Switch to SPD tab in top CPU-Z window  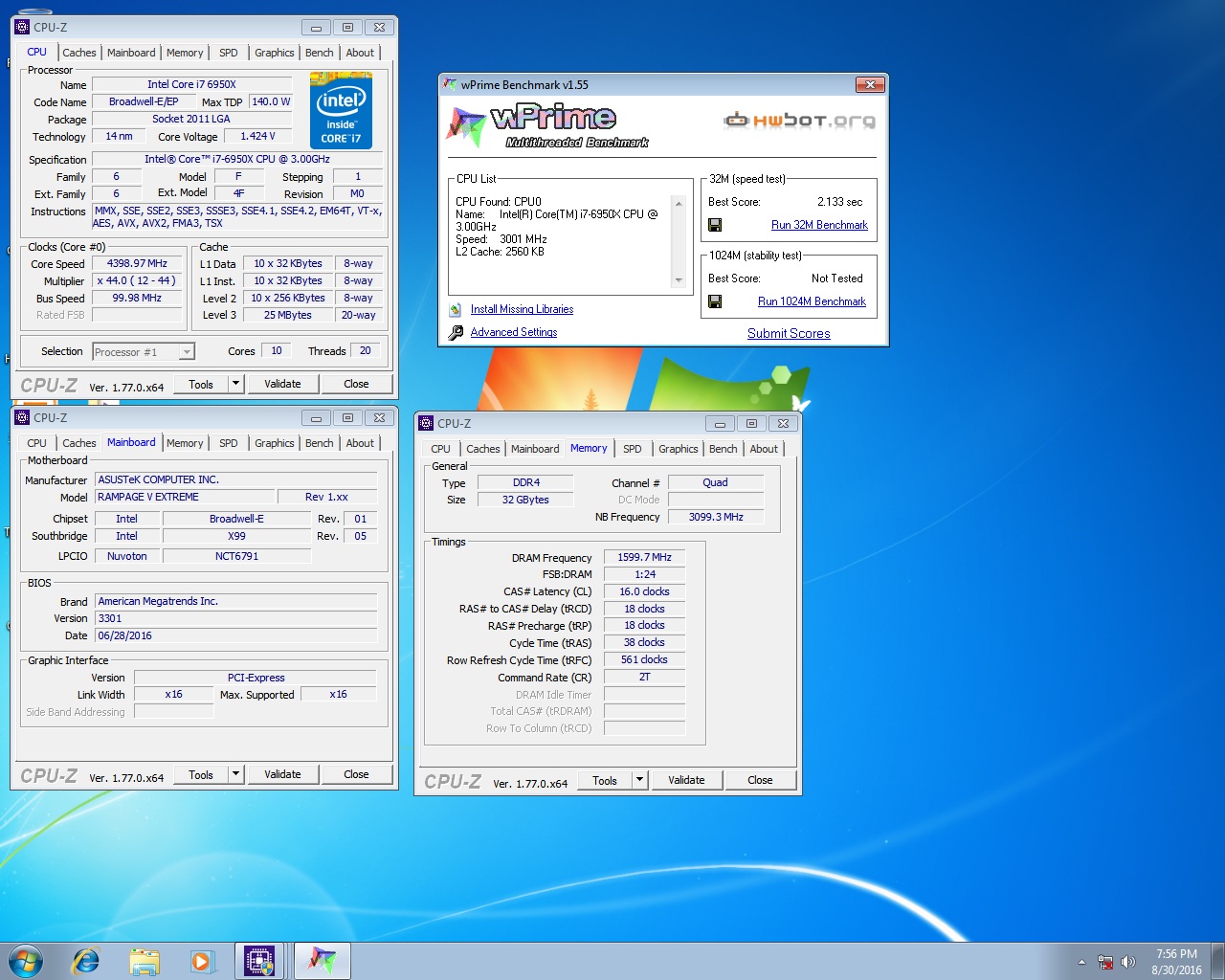228,53
